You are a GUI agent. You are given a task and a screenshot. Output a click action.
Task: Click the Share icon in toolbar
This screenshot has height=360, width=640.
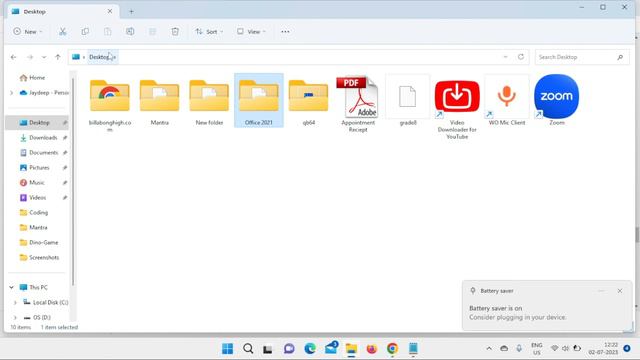point(152,31)
